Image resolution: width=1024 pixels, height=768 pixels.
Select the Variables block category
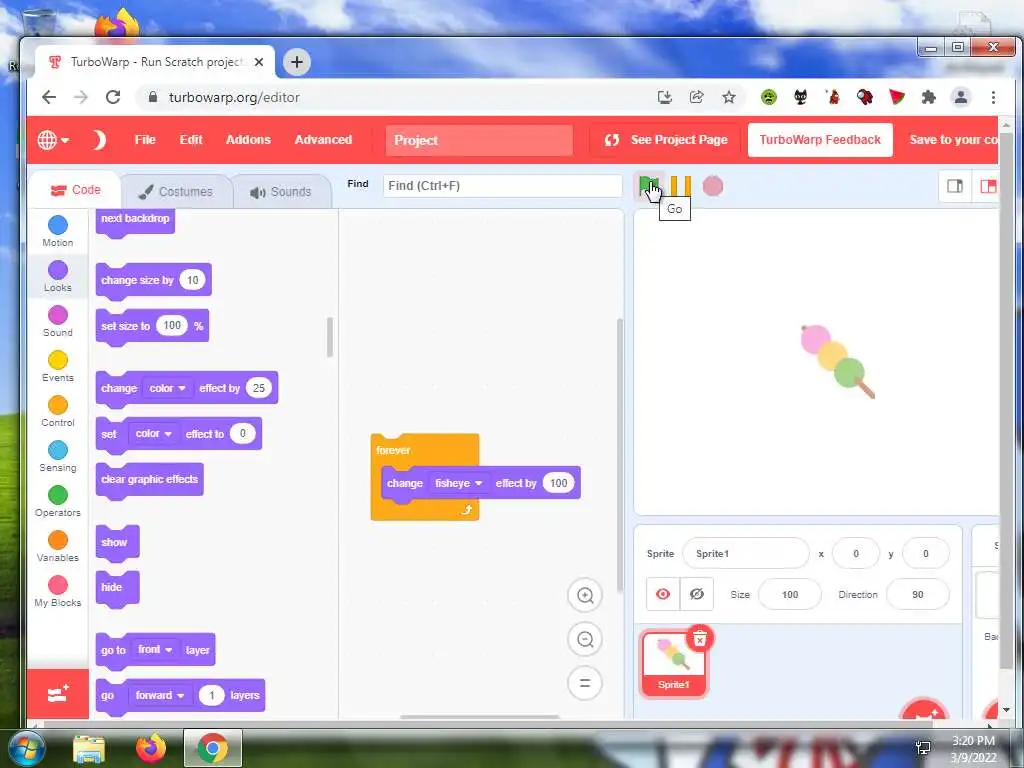tap(57, 547)
